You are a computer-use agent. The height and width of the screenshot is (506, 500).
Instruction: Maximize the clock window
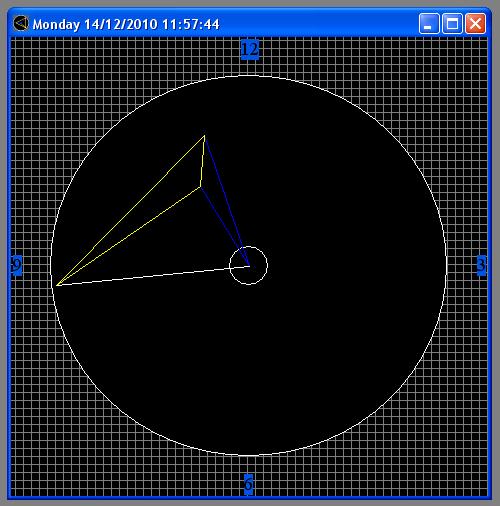(452, 24)
